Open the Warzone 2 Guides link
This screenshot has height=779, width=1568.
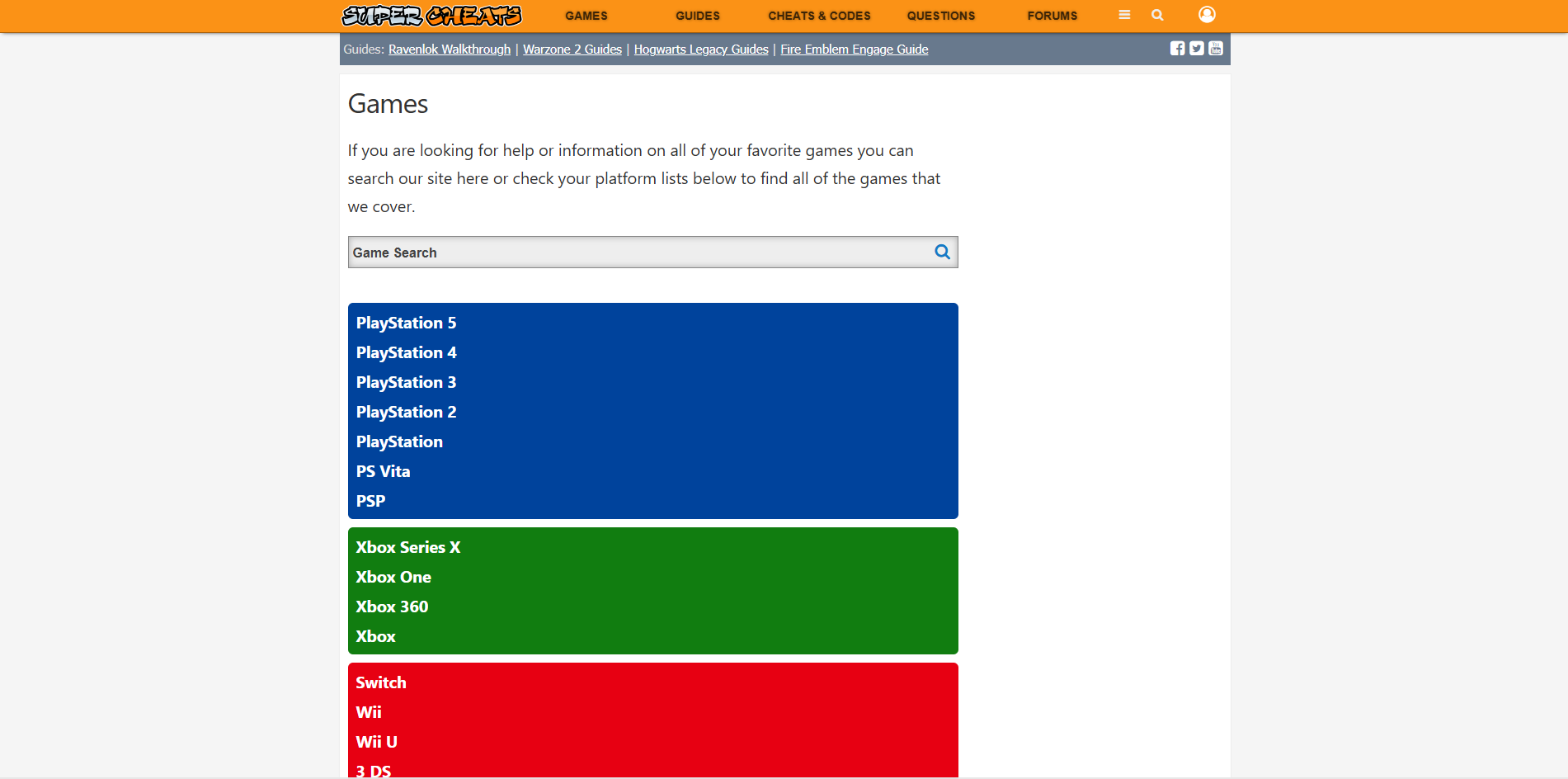(572, 50)
